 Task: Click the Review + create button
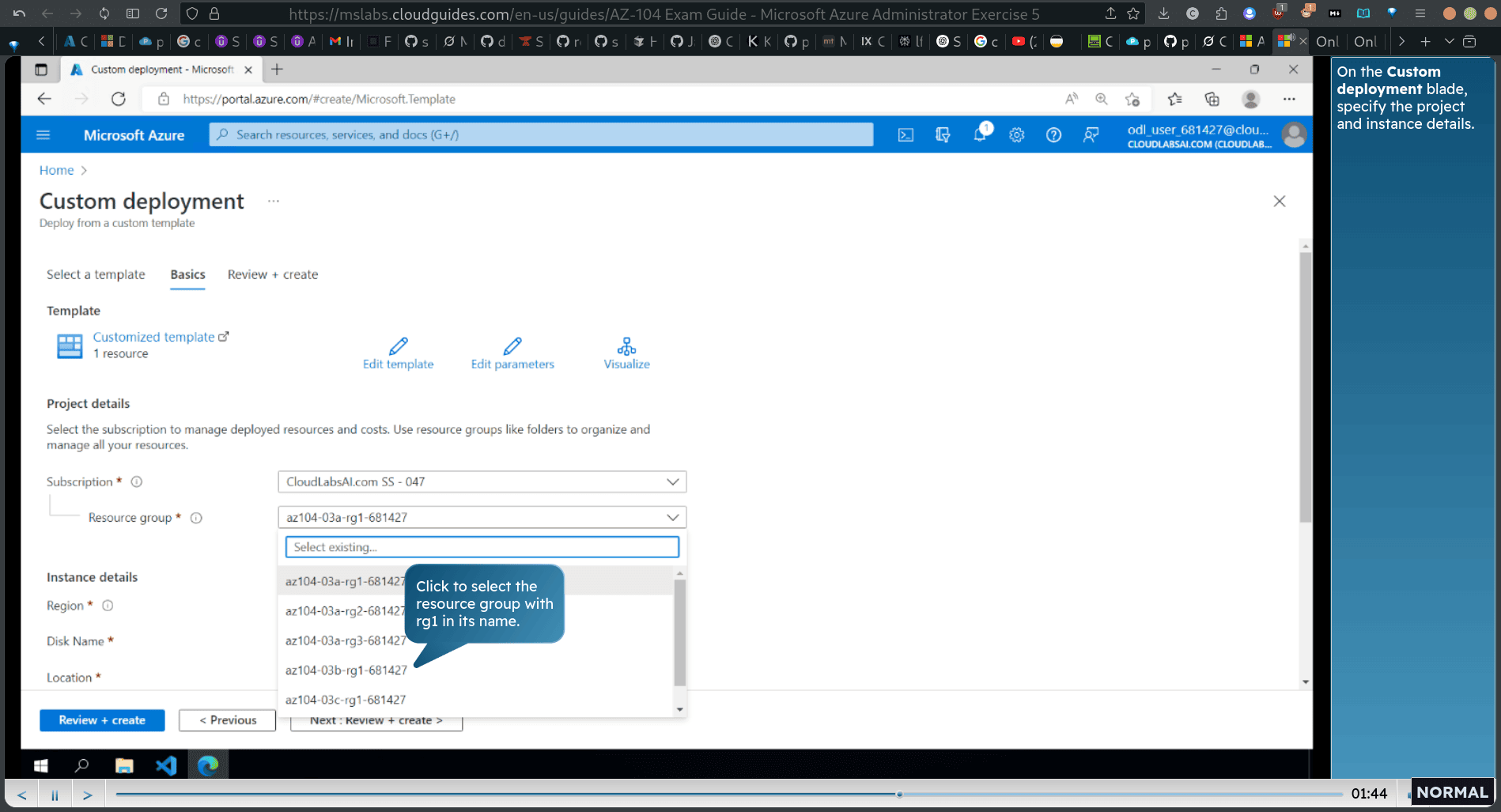102,720
